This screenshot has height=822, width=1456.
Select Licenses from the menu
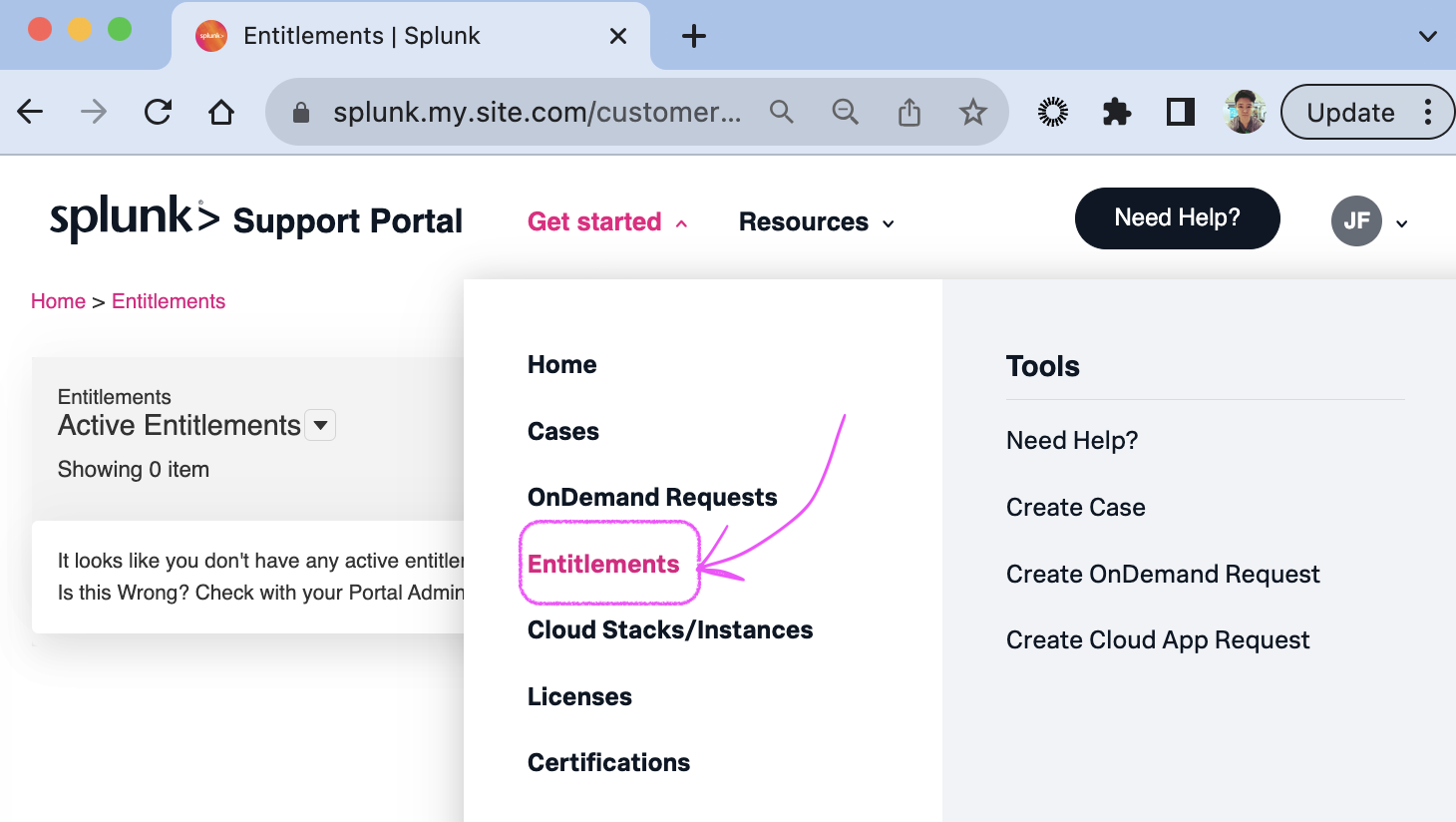click(x=579, y=696)
